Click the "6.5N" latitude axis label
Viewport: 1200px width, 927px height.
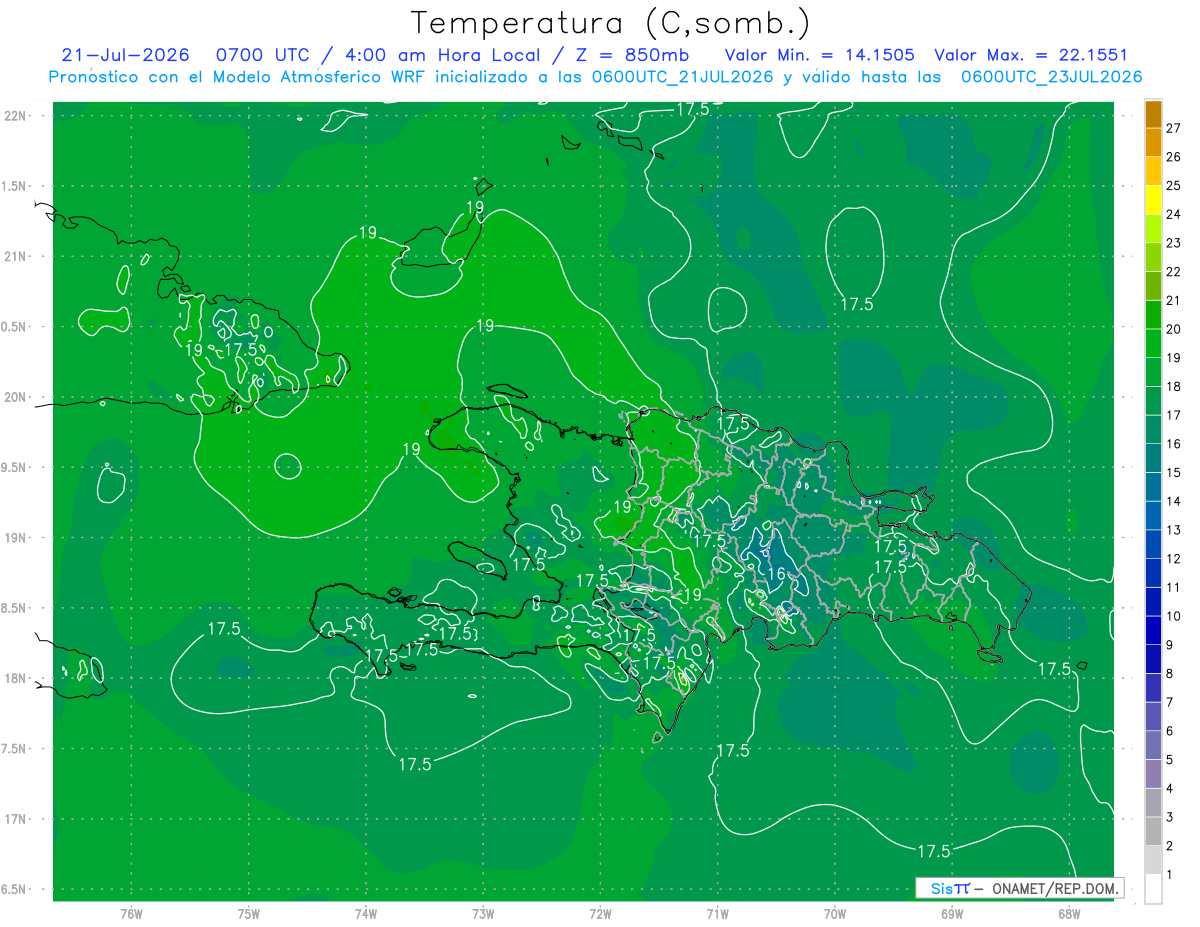tap(14, 889)
